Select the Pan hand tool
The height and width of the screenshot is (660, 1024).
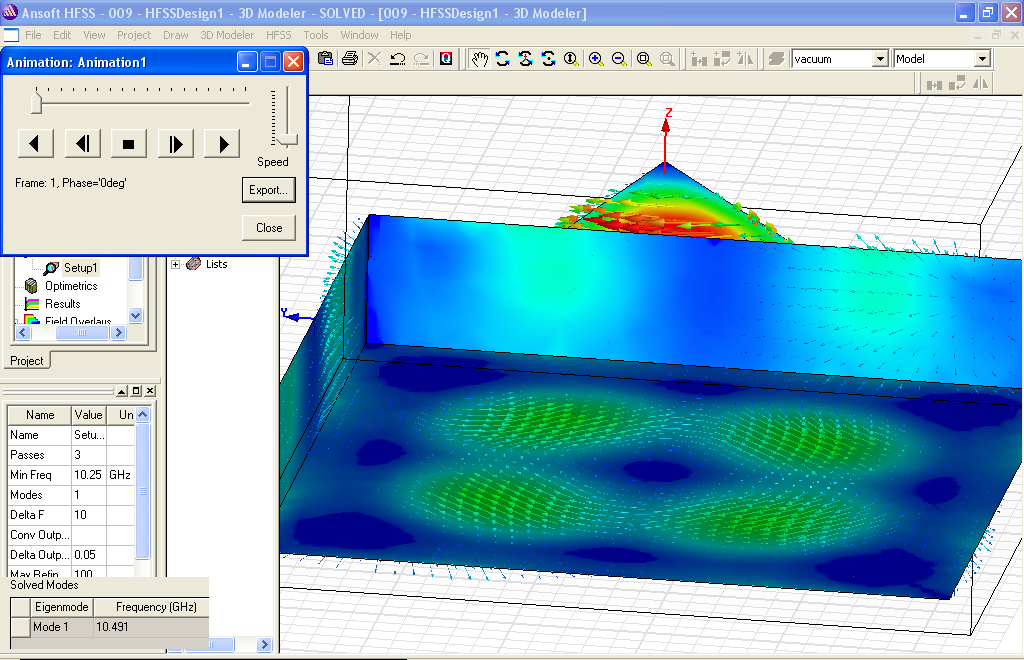pyautogui.click(x=480, y=59)
